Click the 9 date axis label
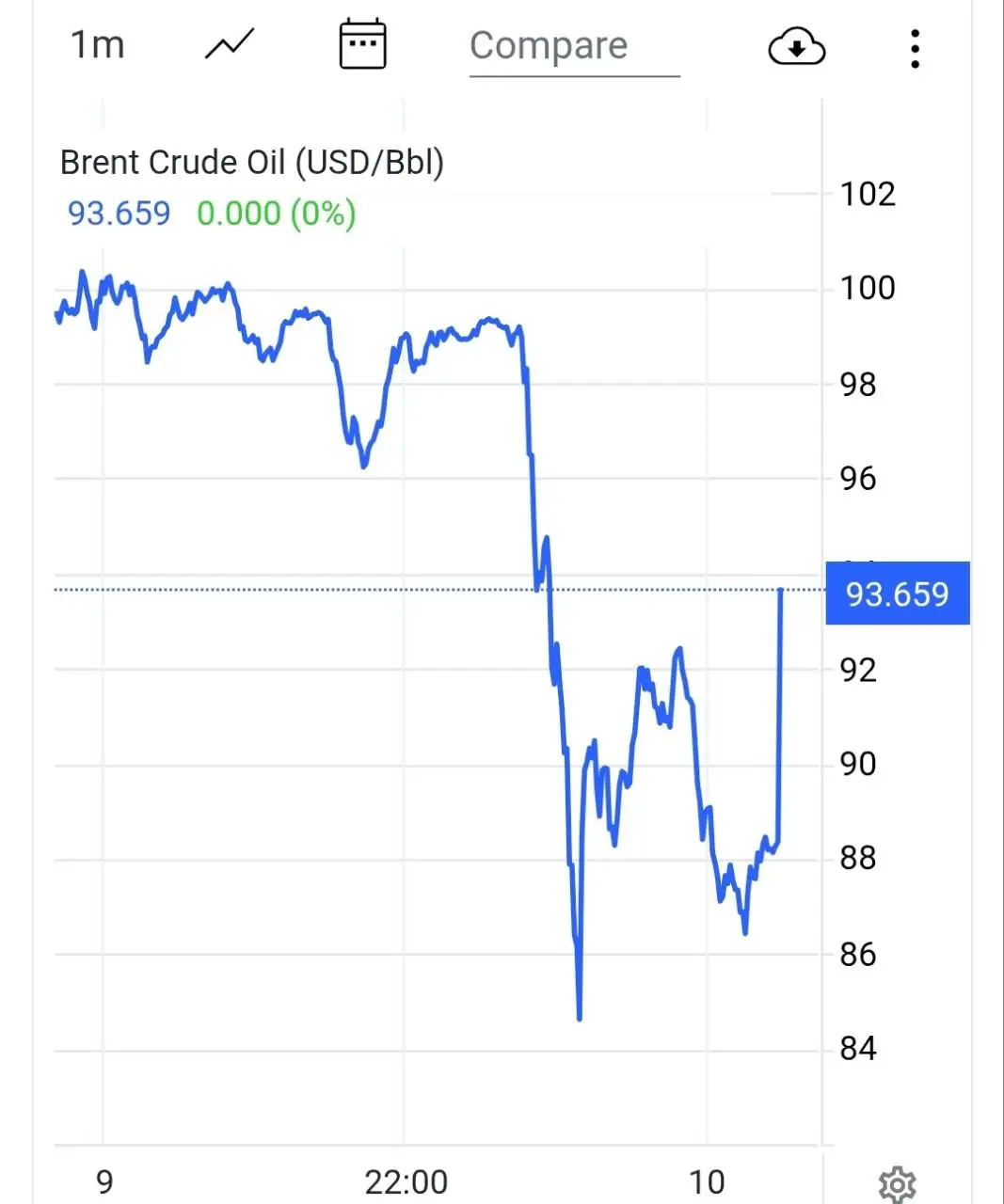This screenshot has height=1204, width=1004. [104, 1181]
